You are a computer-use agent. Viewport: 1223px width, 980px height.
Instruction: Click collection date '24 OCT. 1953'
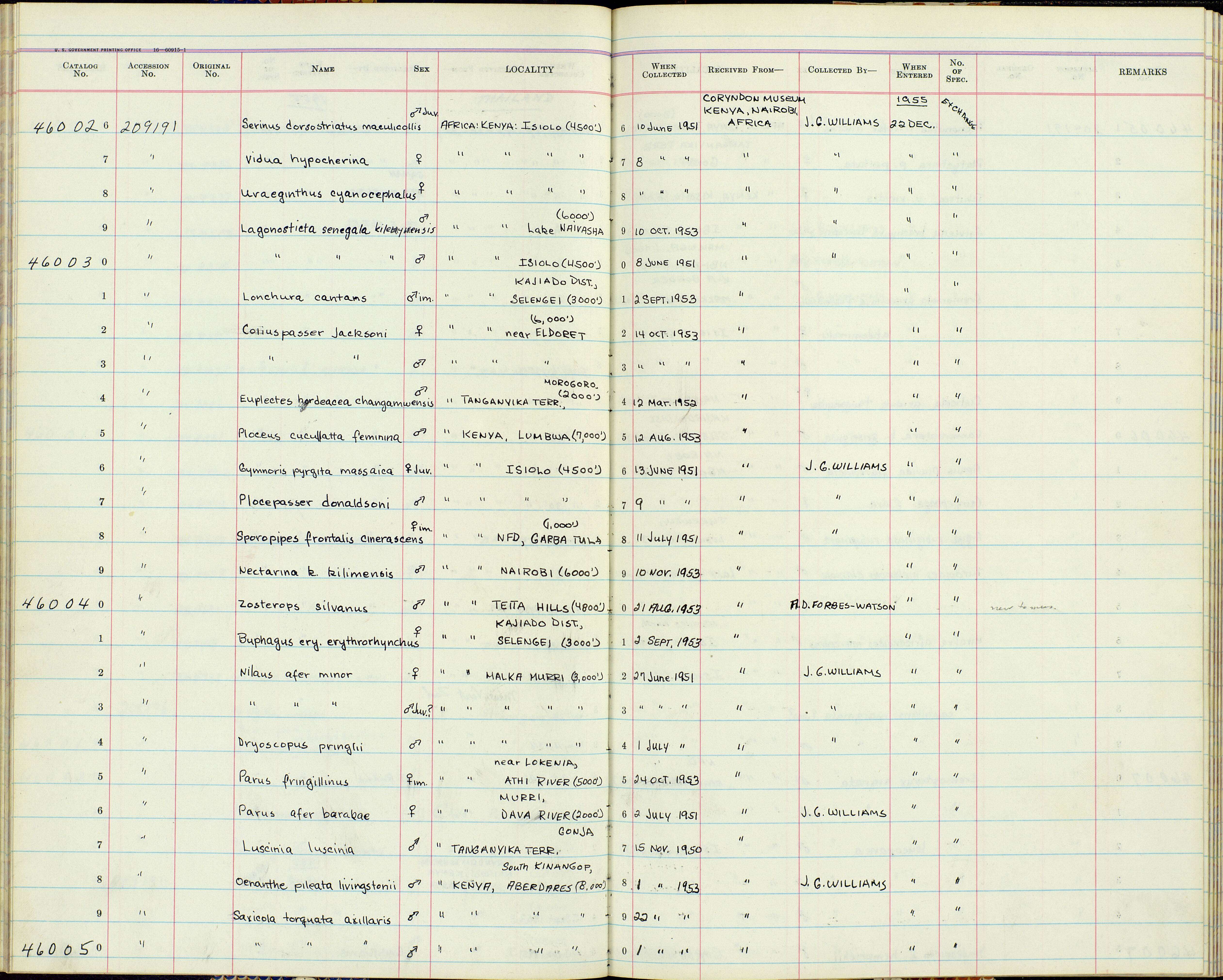point(666,779)
